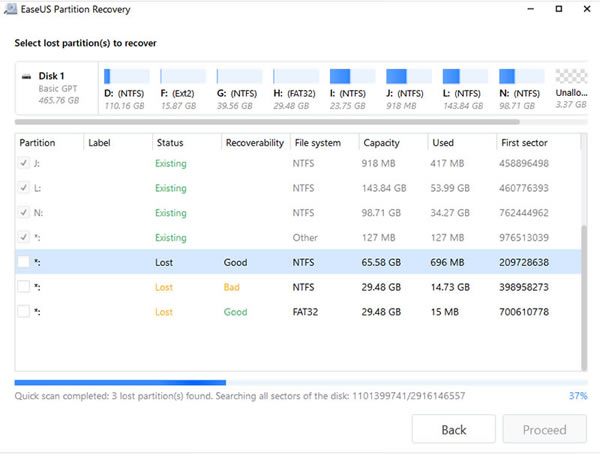This screenshot has width=600, height=454.
Task: Toggle checkbox for the 127 MB Other partition
Action: 24,237
